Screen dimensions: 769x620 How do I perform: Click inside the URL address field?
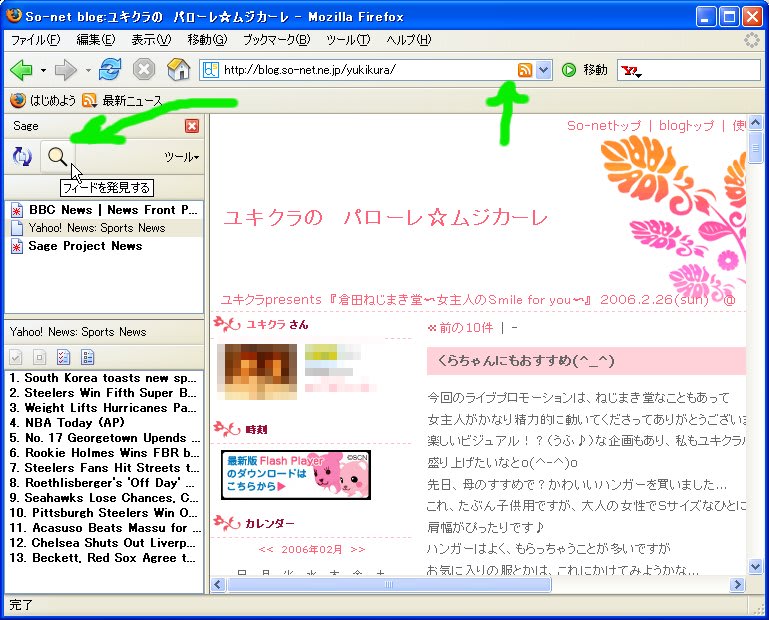(368, 70)
